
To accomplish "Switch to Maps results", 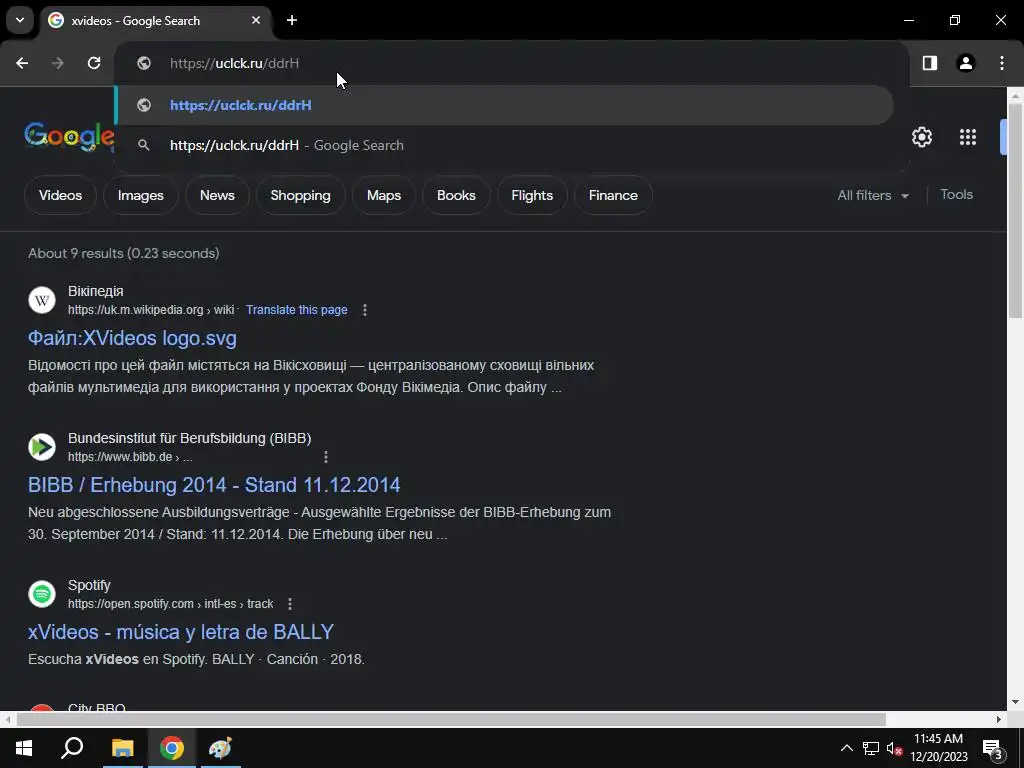I will [384, 195].
